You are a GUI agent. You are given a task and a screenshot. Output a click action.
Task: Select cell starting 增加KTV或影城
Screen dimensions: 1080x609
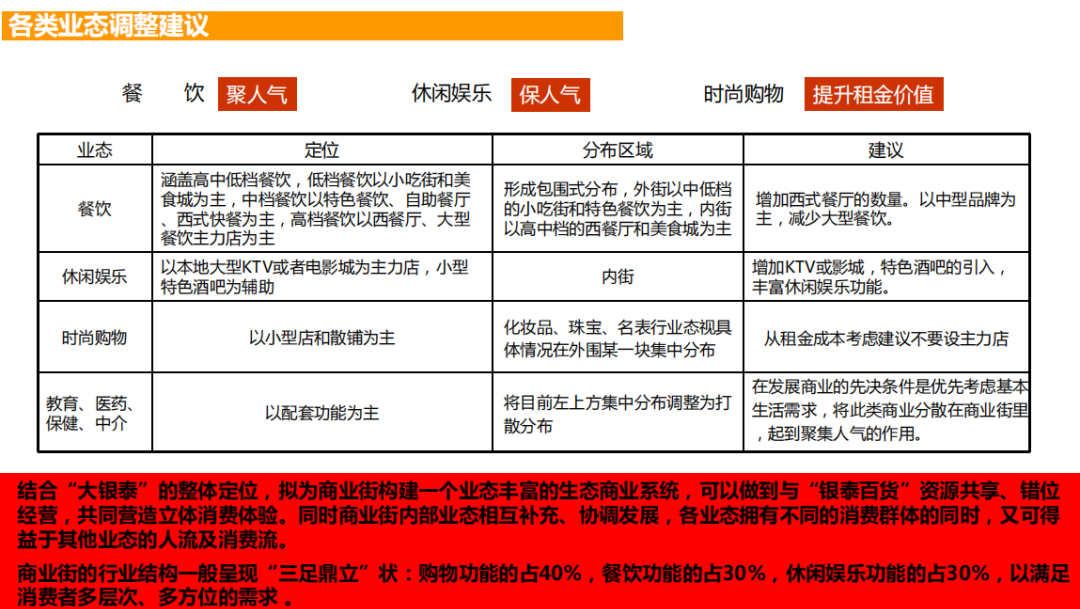tap(886, 276)
